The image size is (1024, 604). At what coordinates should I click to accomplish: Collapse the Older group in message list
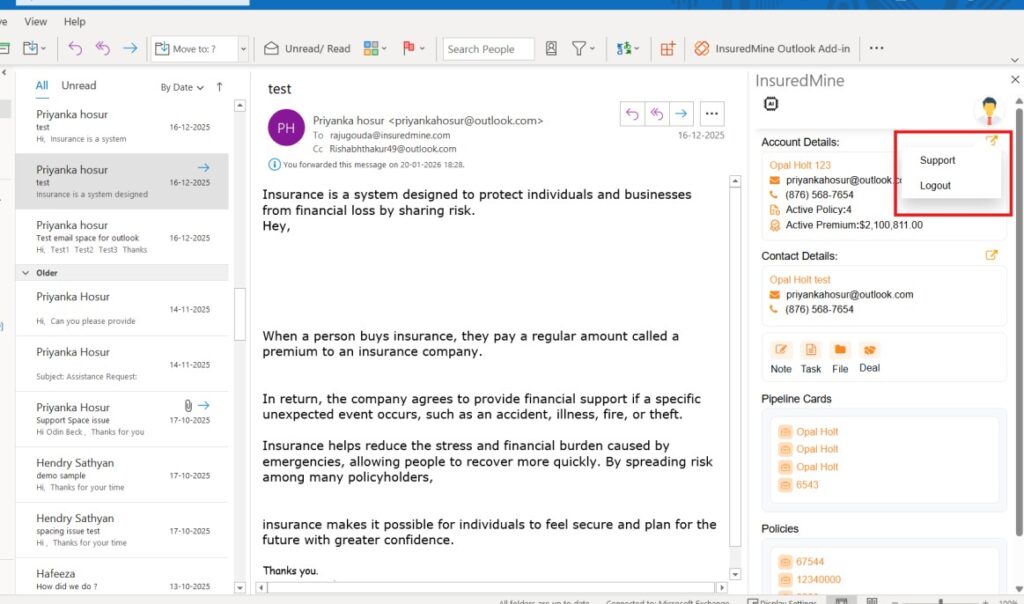pyautogui.click(x=25, y=273)
